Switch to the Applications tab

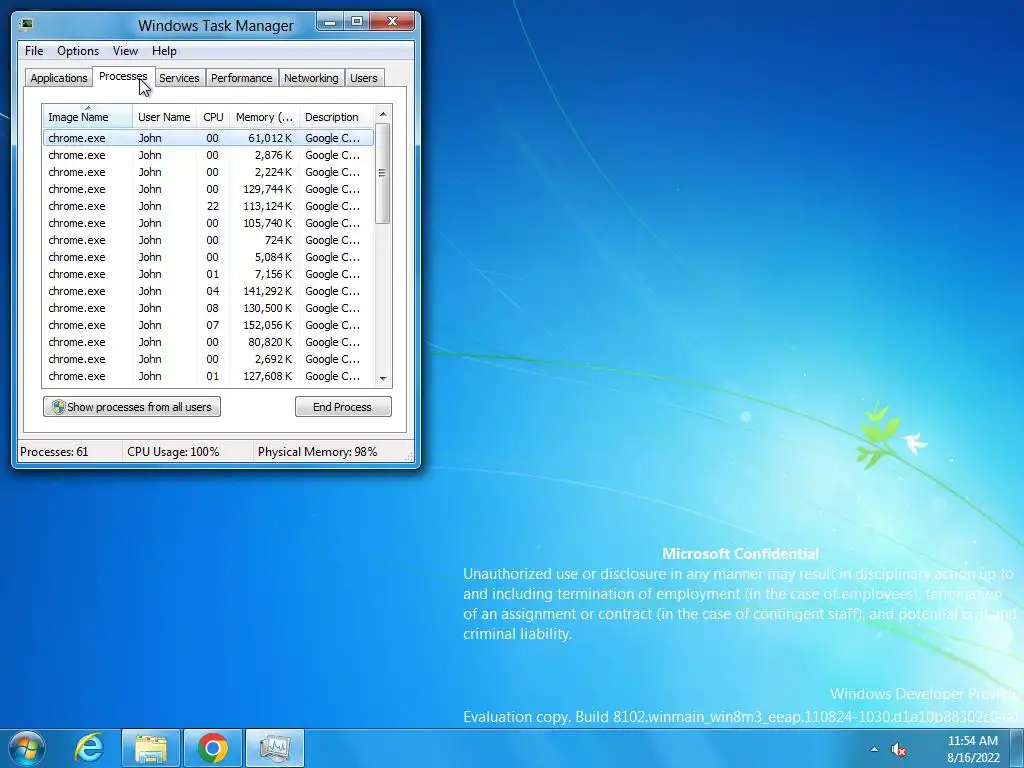[59, 78]
